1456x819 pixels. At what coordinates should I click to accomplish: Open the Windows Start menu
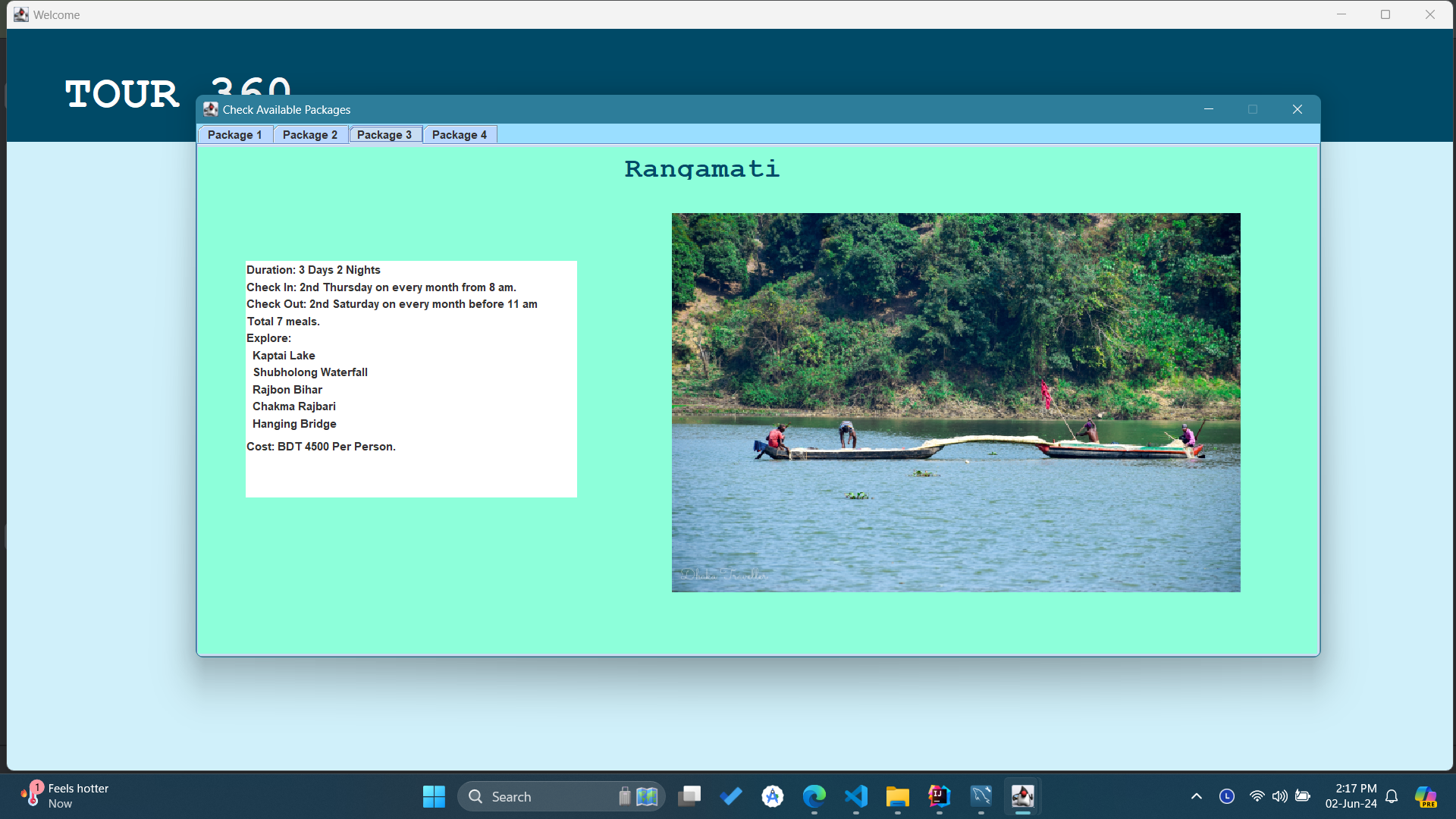(434, 796)
